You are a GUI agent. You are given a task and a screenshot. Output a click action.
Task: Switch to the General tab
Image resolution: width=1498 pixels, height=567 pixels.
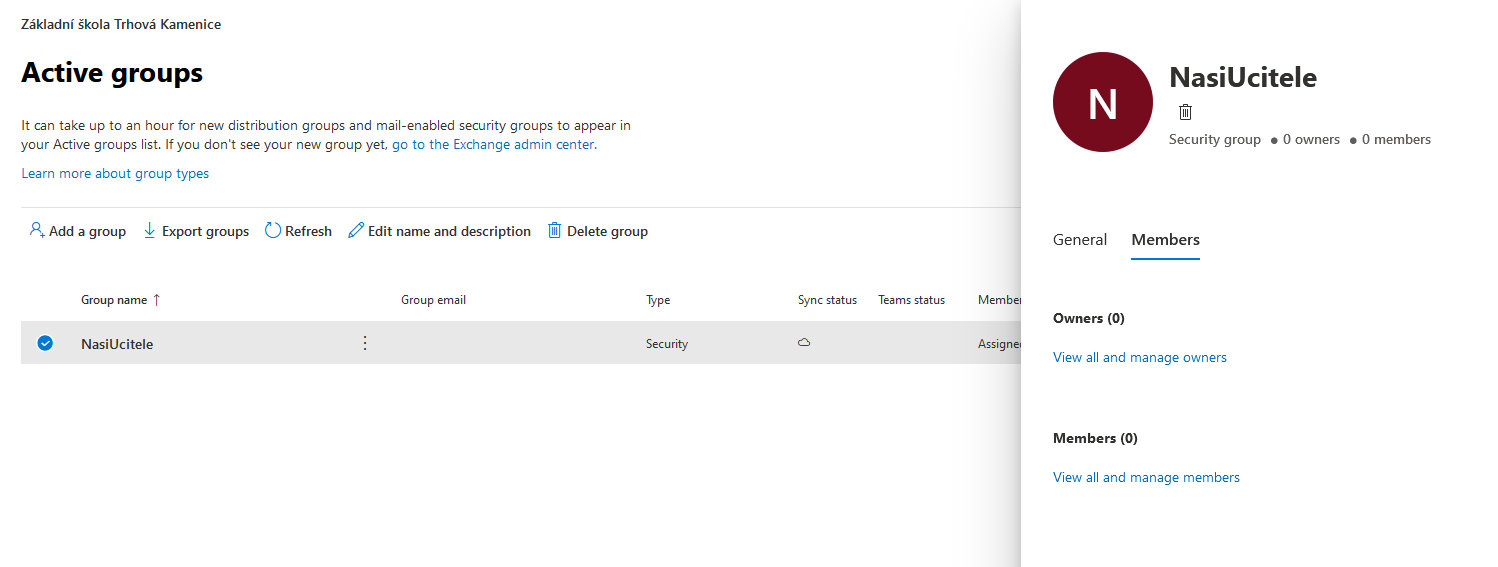[1080, 240]
